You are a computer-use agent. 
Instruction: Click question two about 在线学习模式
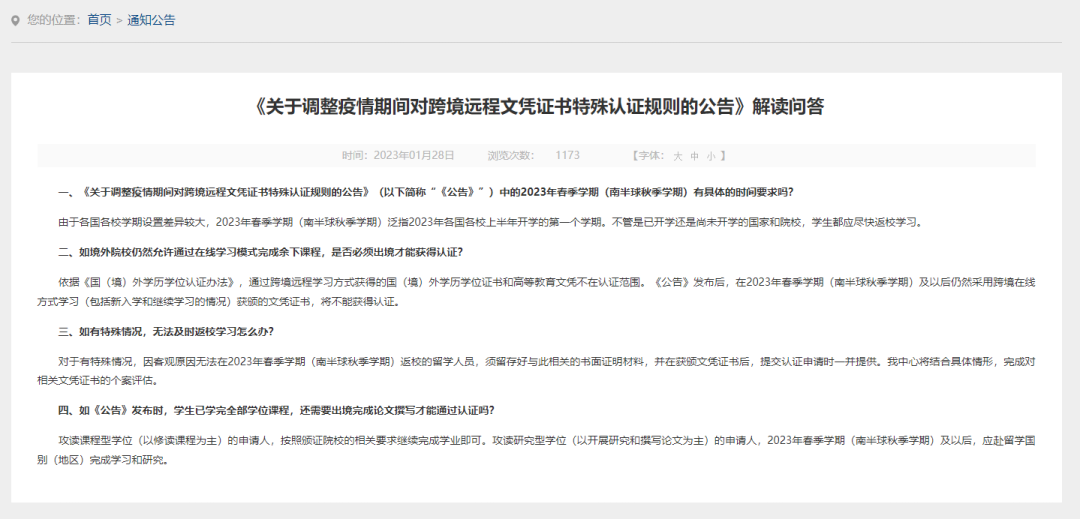click(x=260, y=252)
